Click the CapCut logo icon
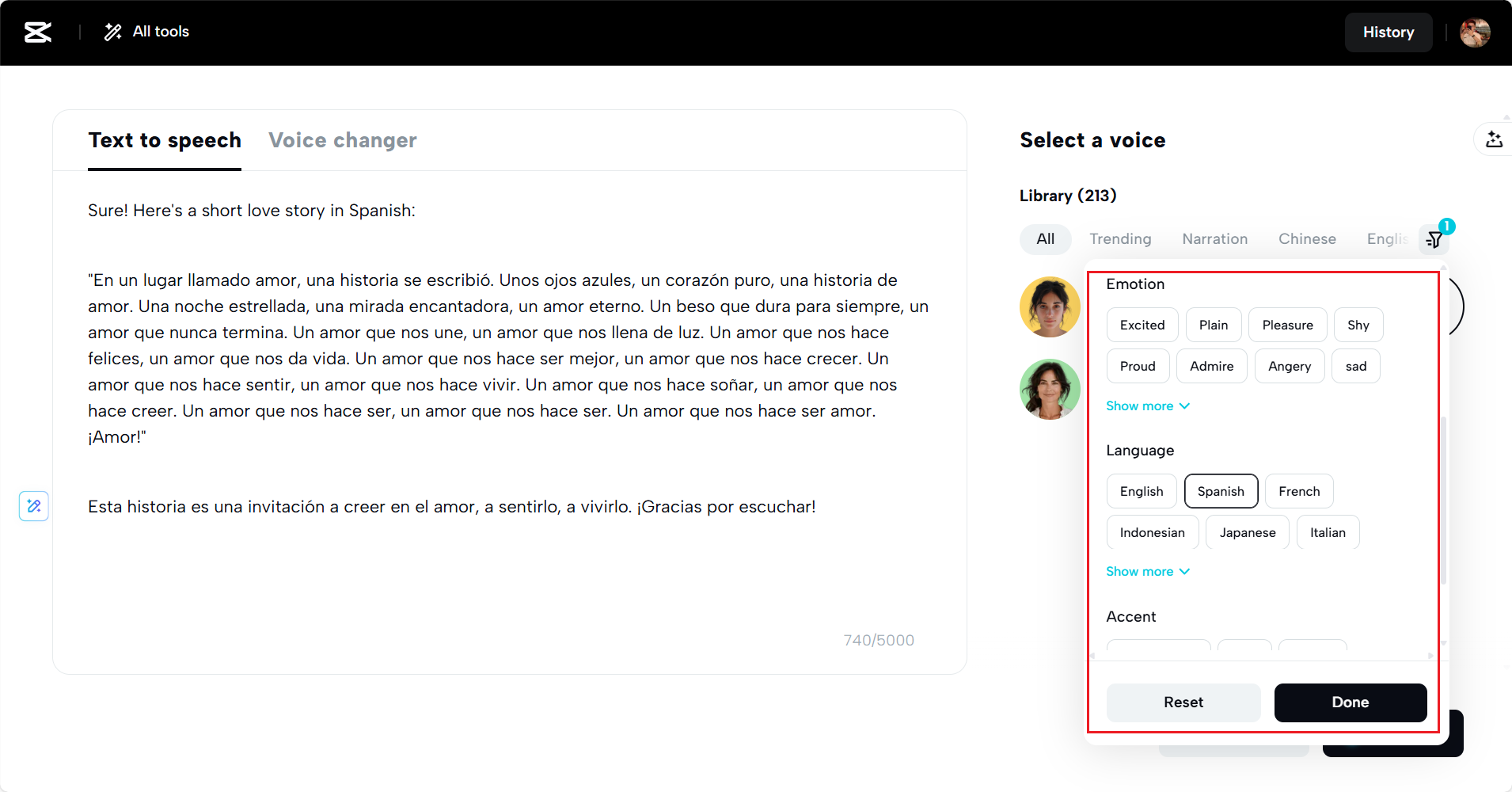The image size is (1512, 792). 38,32
